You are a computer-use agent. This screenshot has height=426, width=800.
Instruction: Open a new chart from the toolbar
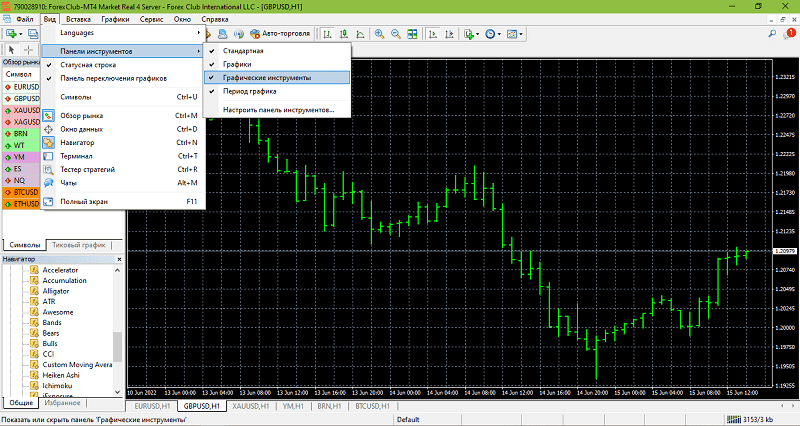coord(11,34)
